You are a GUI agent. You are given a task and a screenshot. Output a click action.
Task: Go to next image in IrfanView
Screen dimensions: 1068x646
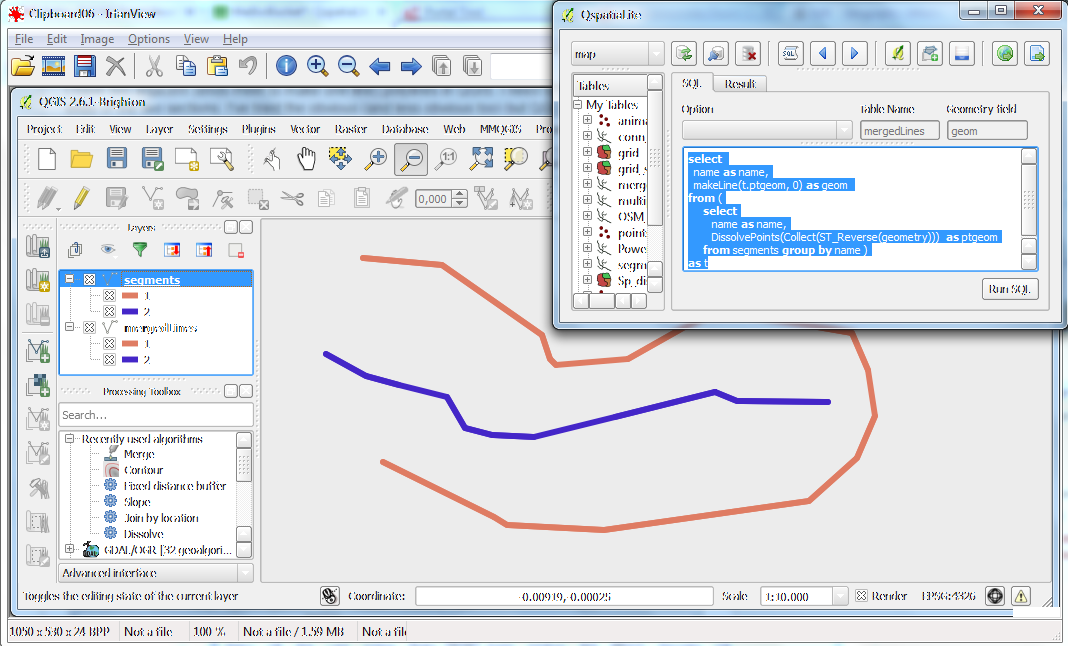pyautogui.click(x=411, y=66)
